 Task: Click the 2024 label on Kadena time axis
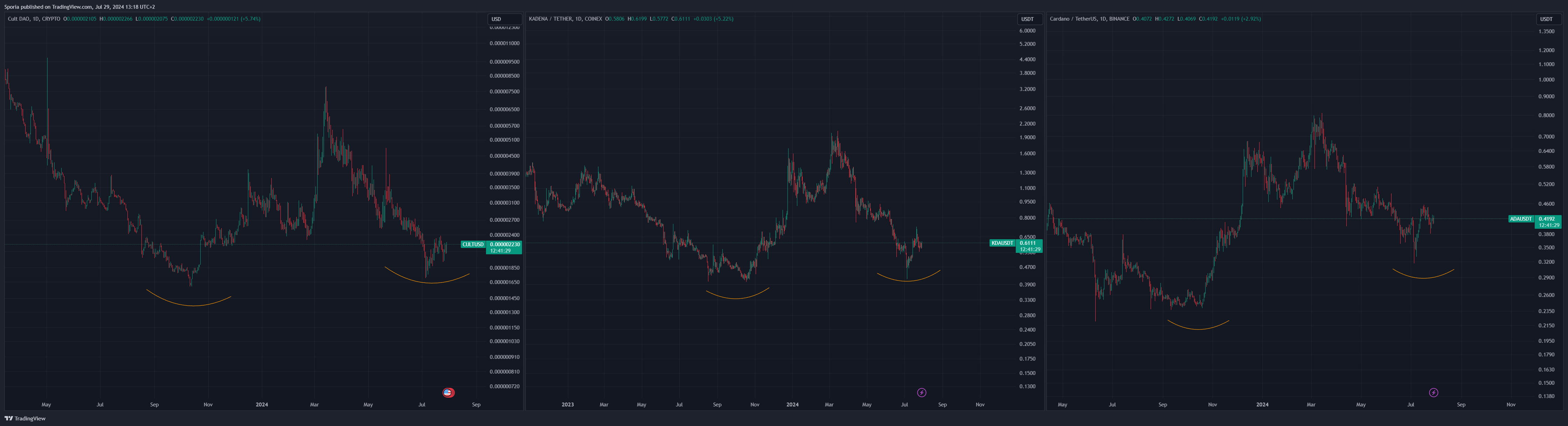pos(792,405)
